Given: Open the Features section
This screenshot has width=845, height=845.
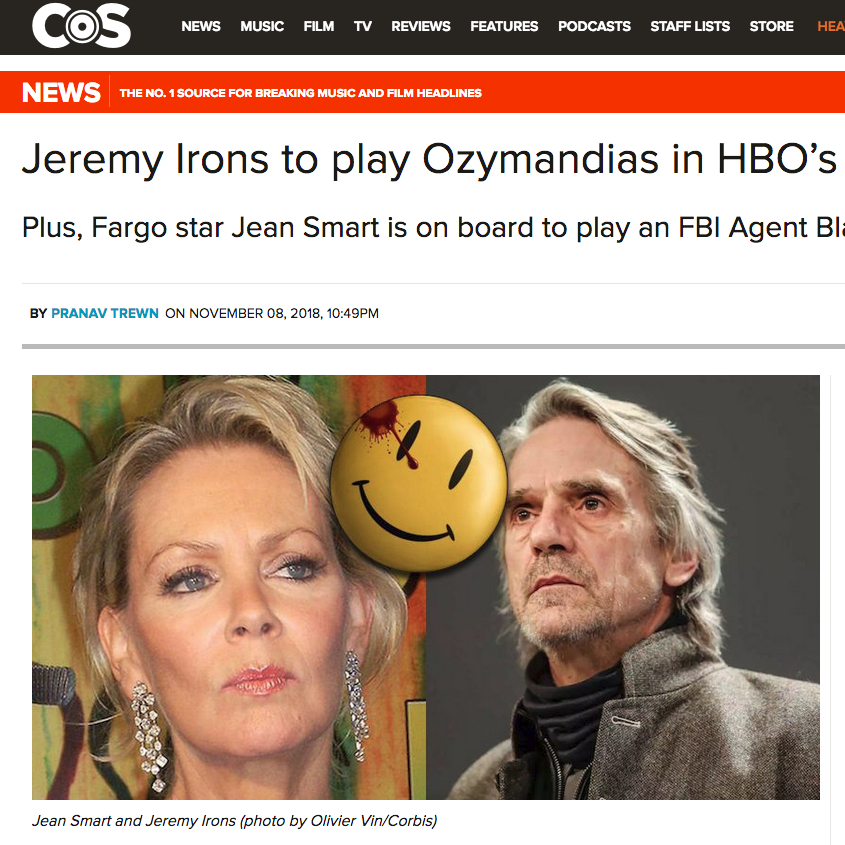Looking at the screenshot, I should point(504,26).
